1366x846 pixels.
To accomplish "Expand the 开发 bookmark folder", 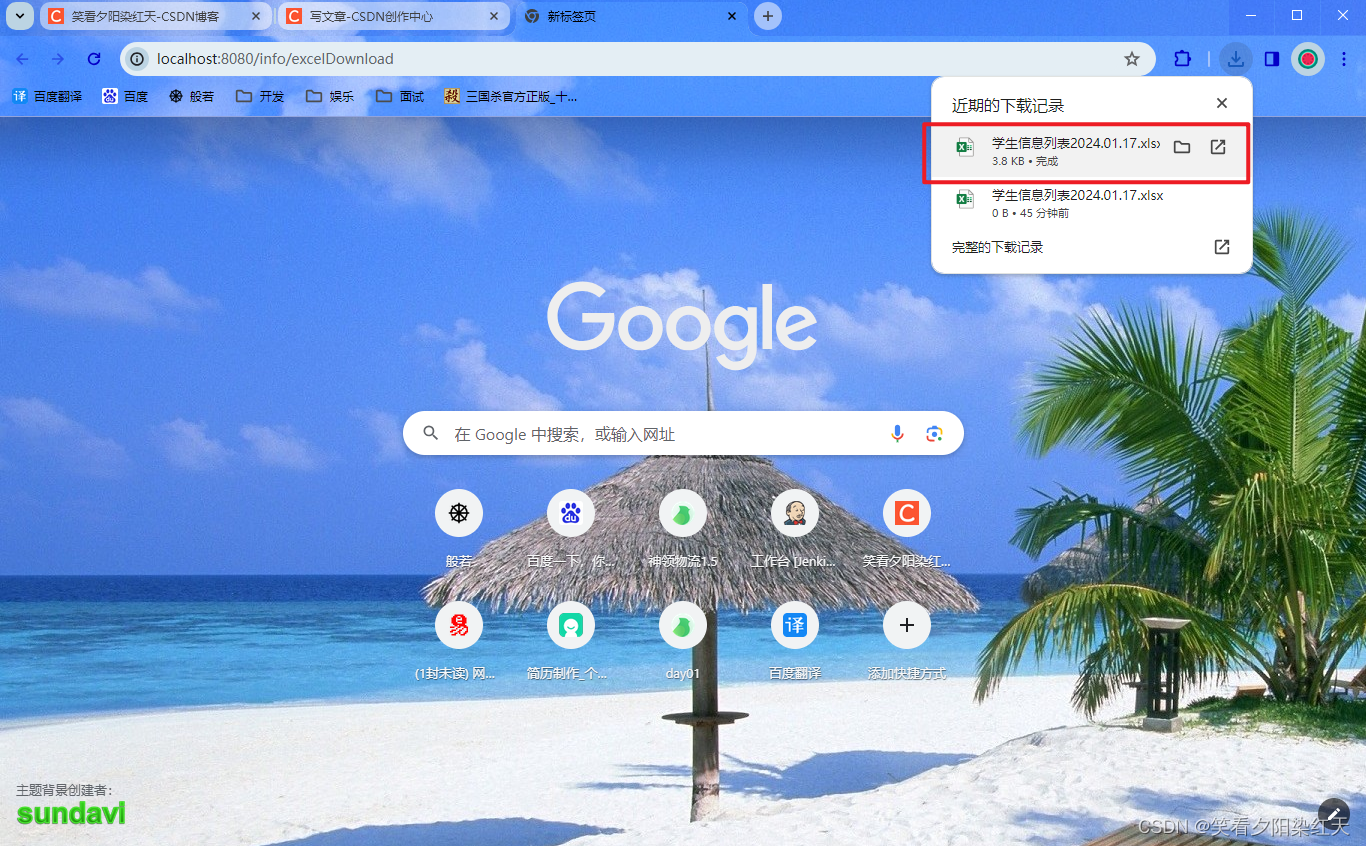I will [260, 96].
